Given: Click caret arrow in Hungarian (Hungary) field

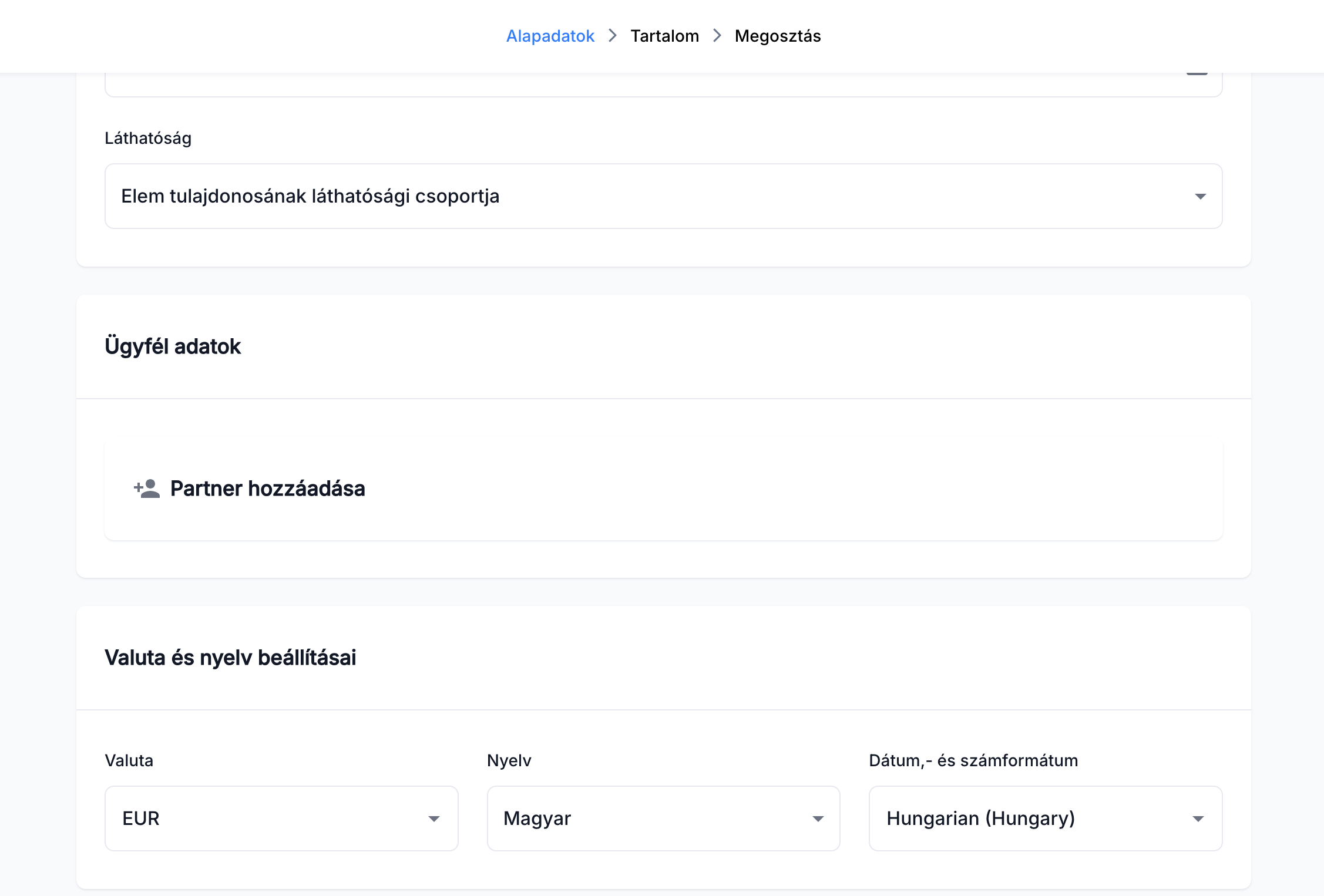Looking at the screenshot, I should tap(1198, 818).
